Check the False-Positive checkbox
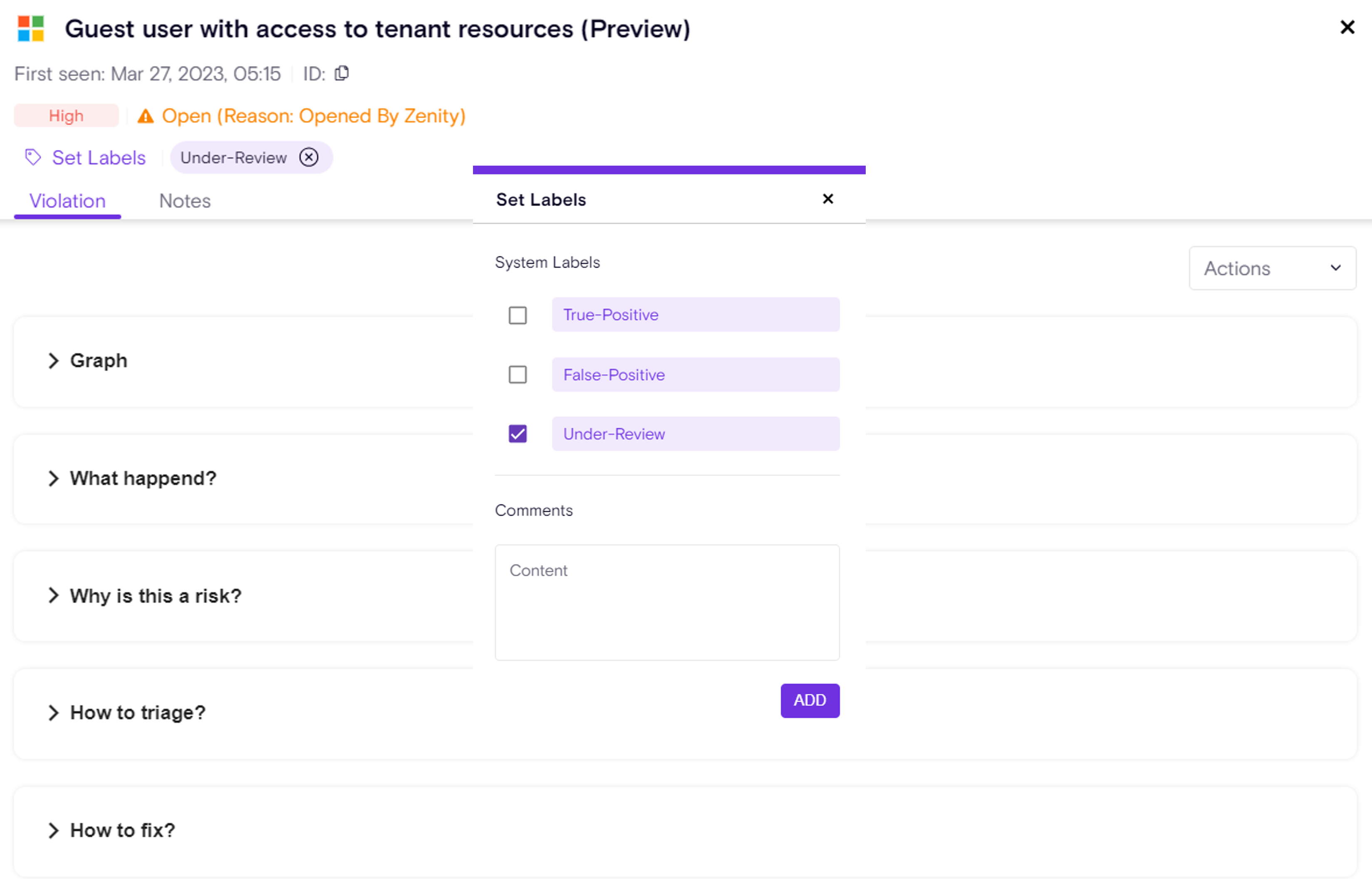Image resolution: width=1372 pixels, height=879 pixels. [x=518, y=375]
